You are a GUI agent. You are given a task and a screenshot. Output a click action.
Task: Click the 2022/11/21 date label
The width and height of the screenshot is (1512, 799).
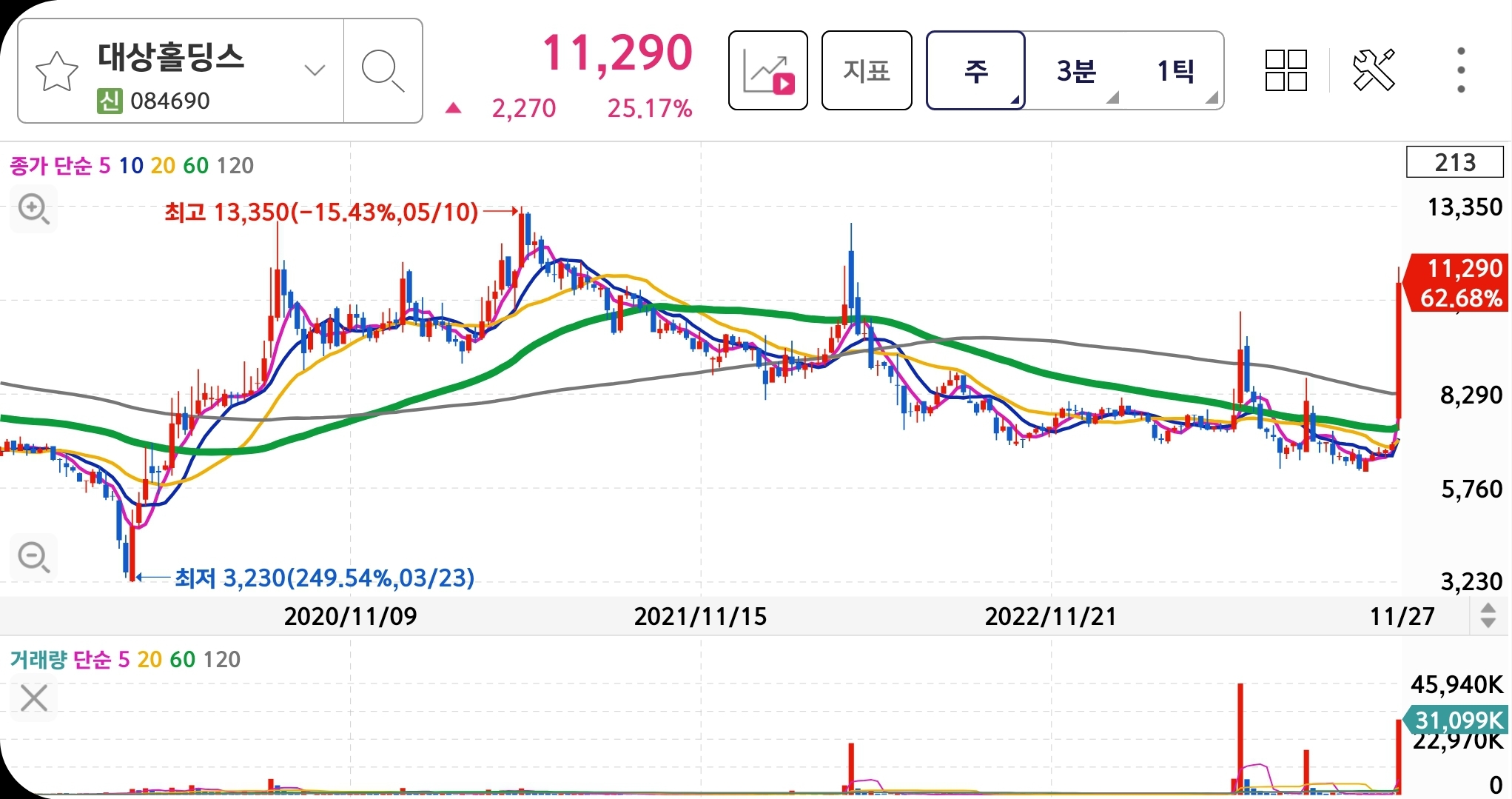(1051, 616)
